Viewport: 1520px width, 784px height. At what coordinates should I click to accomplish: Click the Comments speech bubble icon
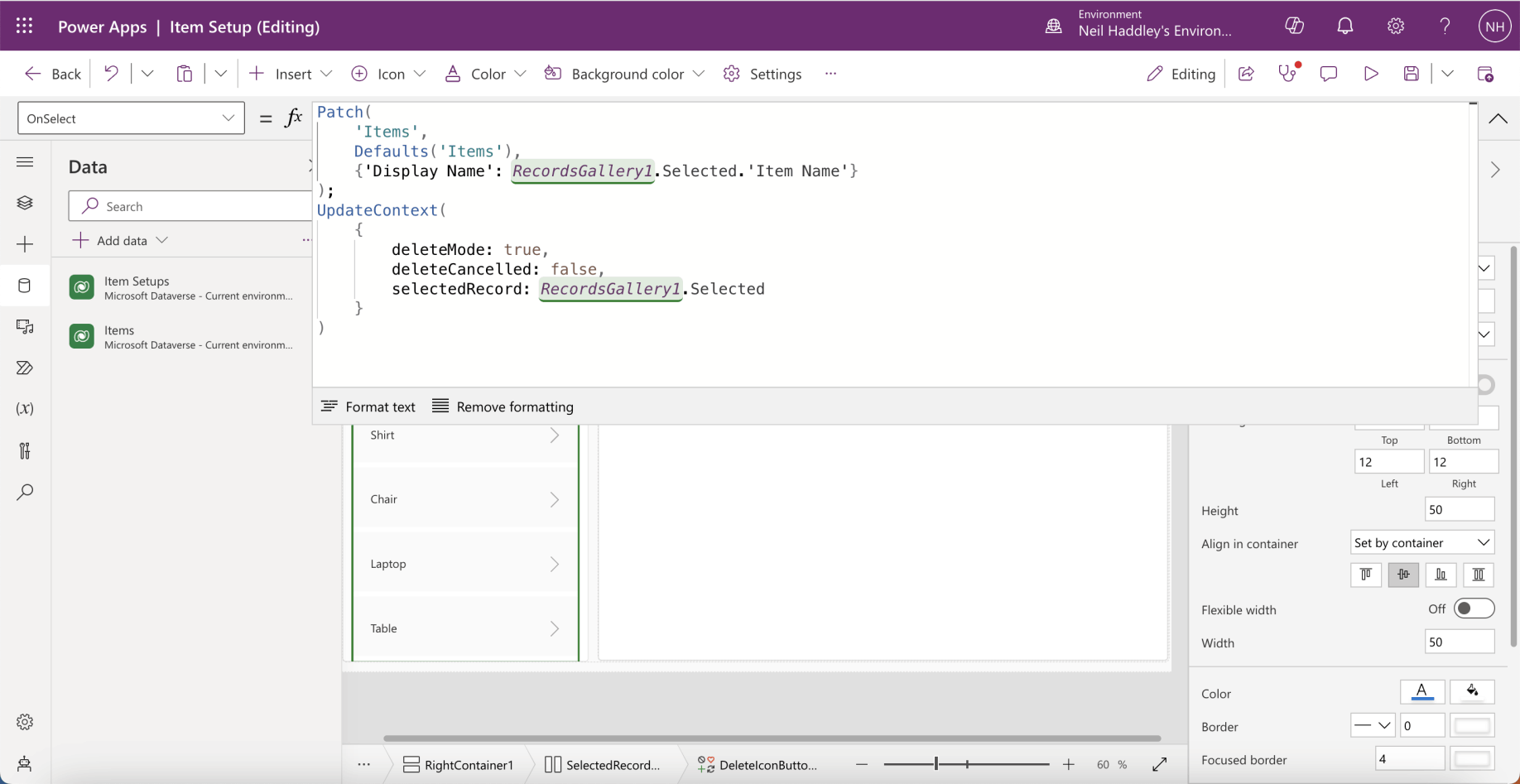1329,74
